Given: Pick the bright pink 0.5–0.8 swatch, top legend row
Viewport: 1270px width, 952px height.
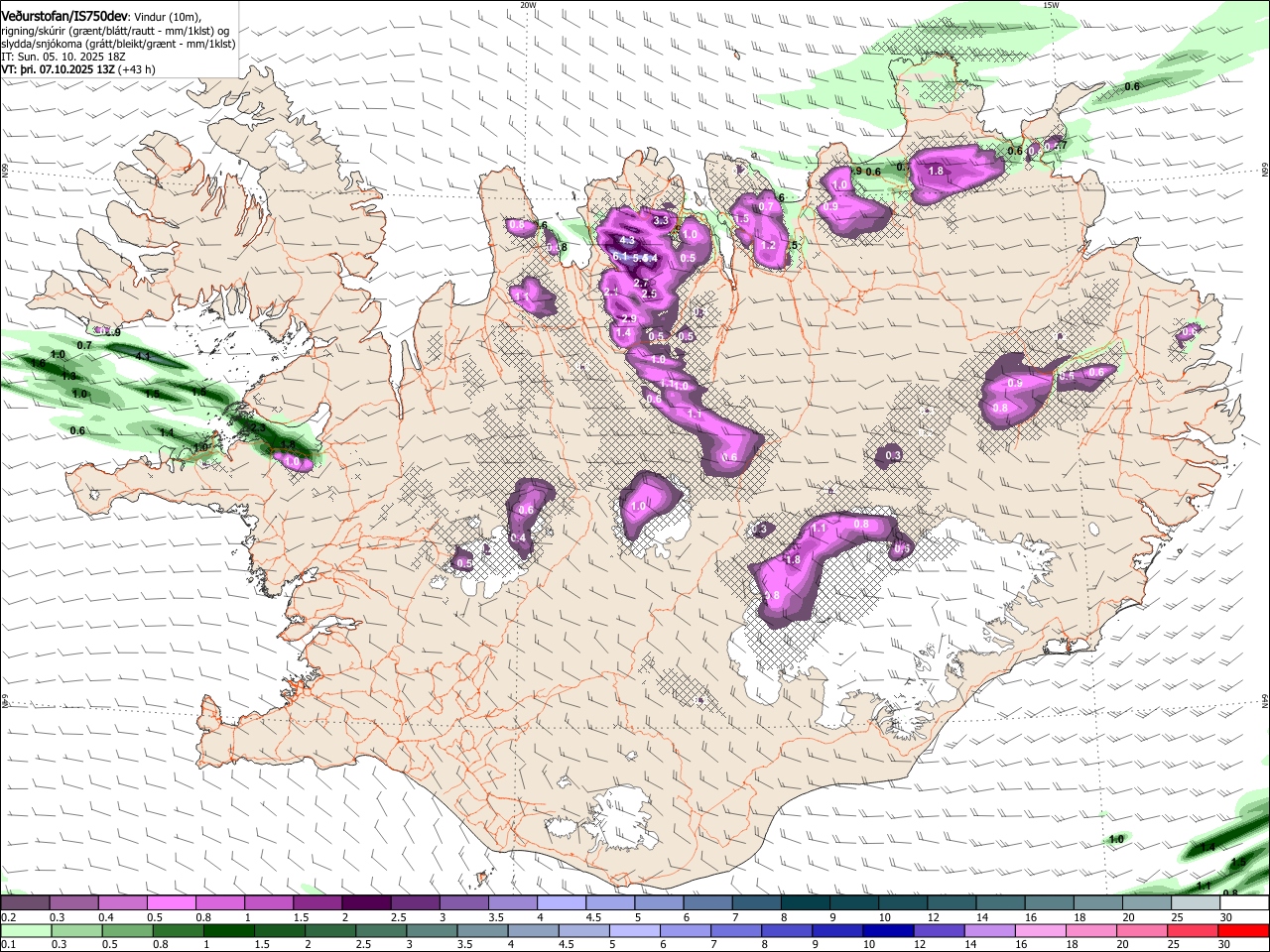Looking at the screenshot, I should coord(171,902).
